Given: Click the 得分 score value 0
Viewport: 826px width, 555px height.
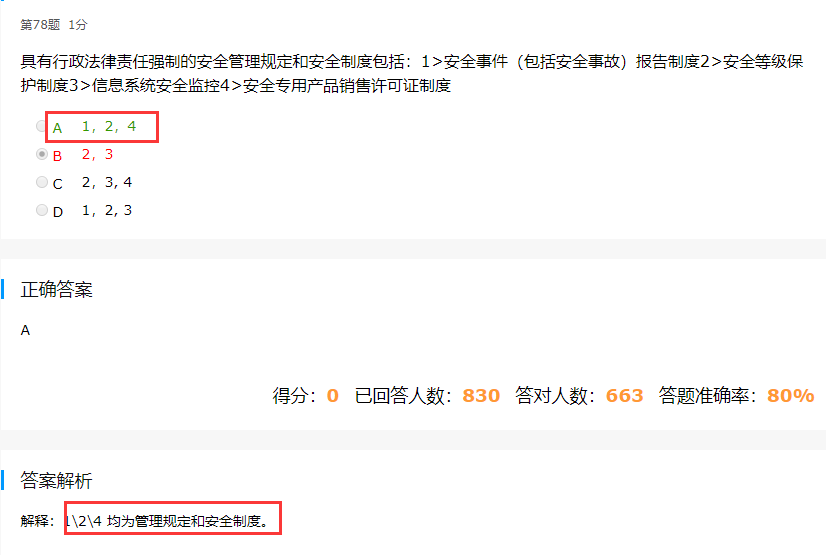Looking at the screenshot, I should [332, 395].
